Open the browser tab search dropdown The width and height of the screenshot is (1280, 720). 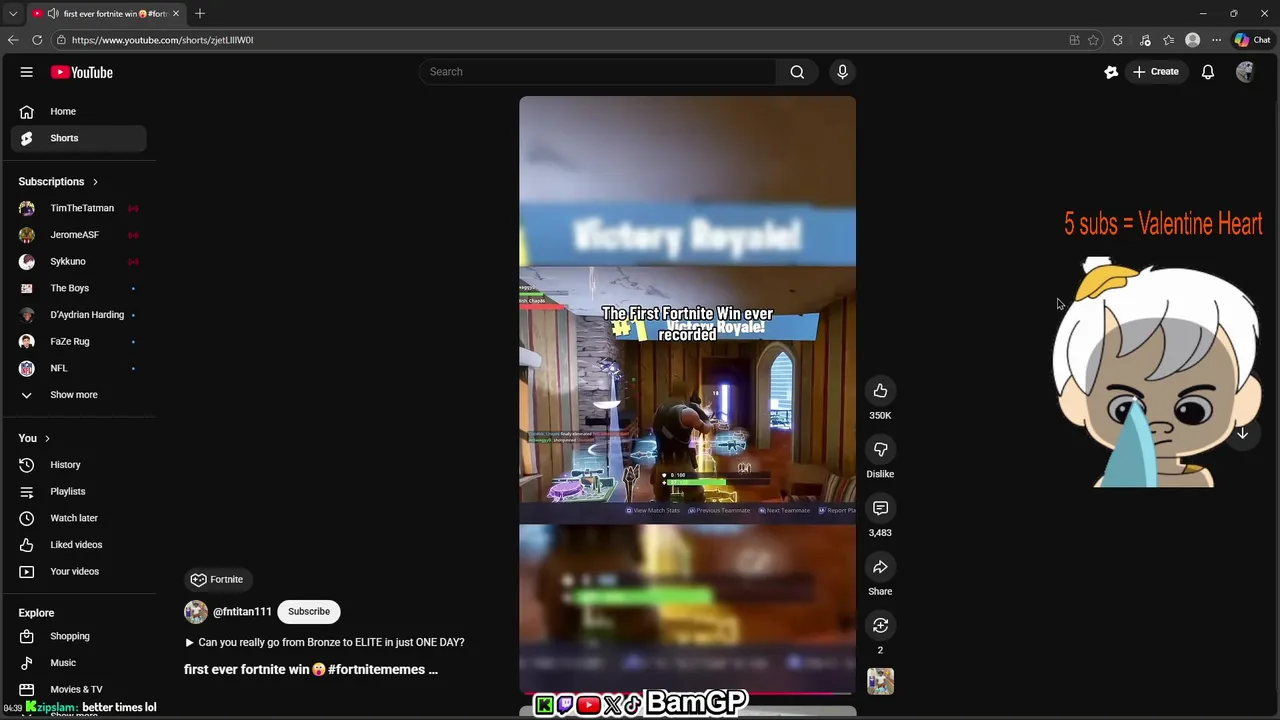tap(13, 14)
